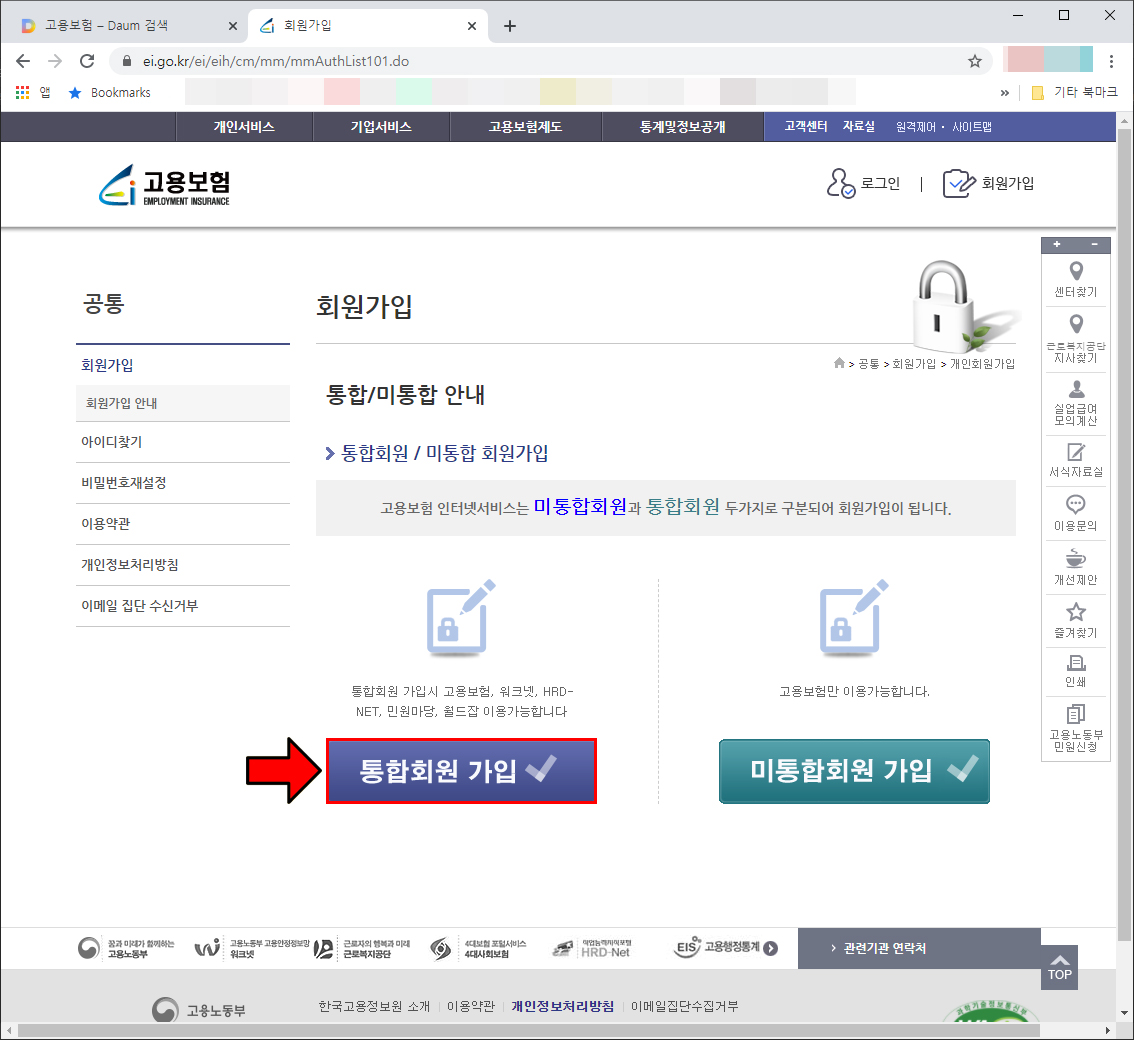The image size is (1134, 1040).
Task: Click 미통합회원 가입 button
Action: pyautogui.click(x=854, y=771)
